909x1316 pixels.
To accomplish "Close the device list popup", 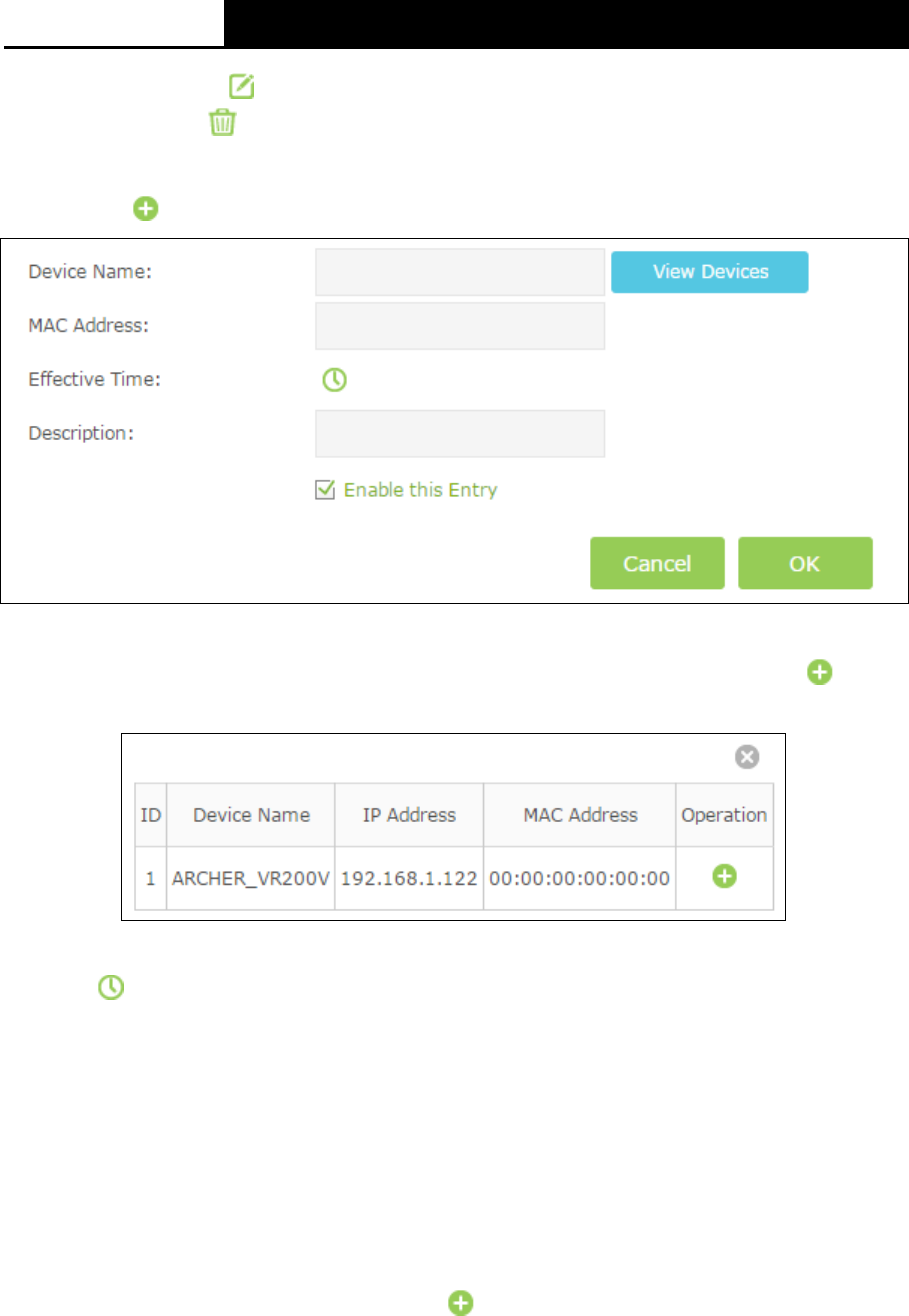I will (747, 757).
